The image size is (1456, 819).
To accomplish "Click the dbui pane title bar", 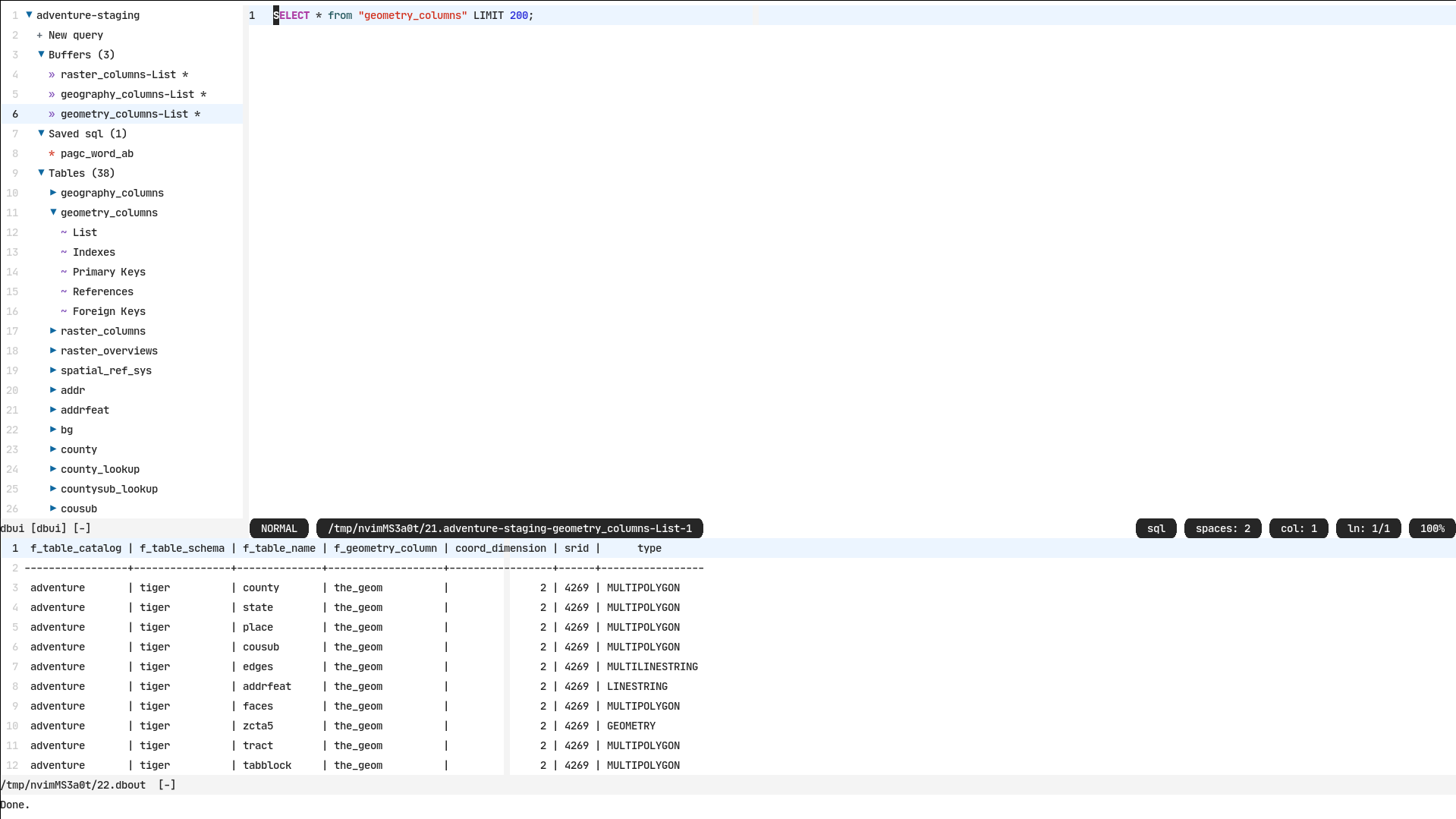I will tap(46, 528).
